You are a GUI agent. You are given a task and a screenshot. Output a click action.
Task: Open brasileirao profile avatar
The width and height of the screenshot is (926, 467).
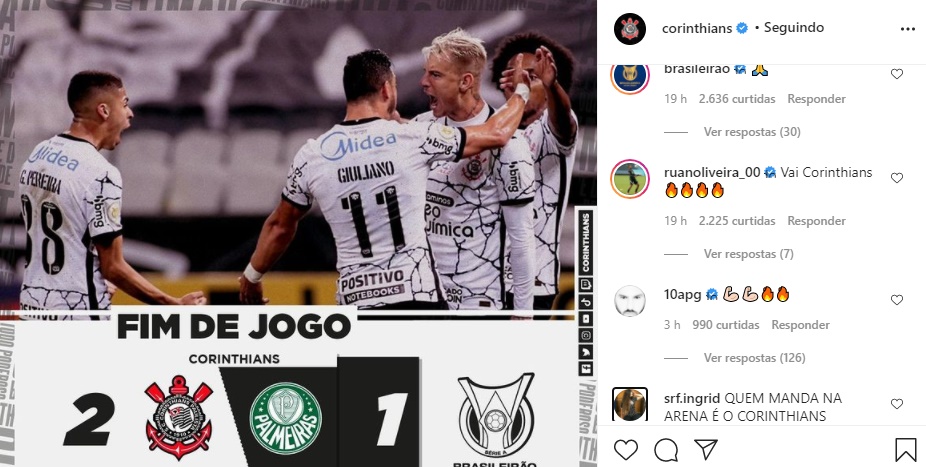(630, 77)
